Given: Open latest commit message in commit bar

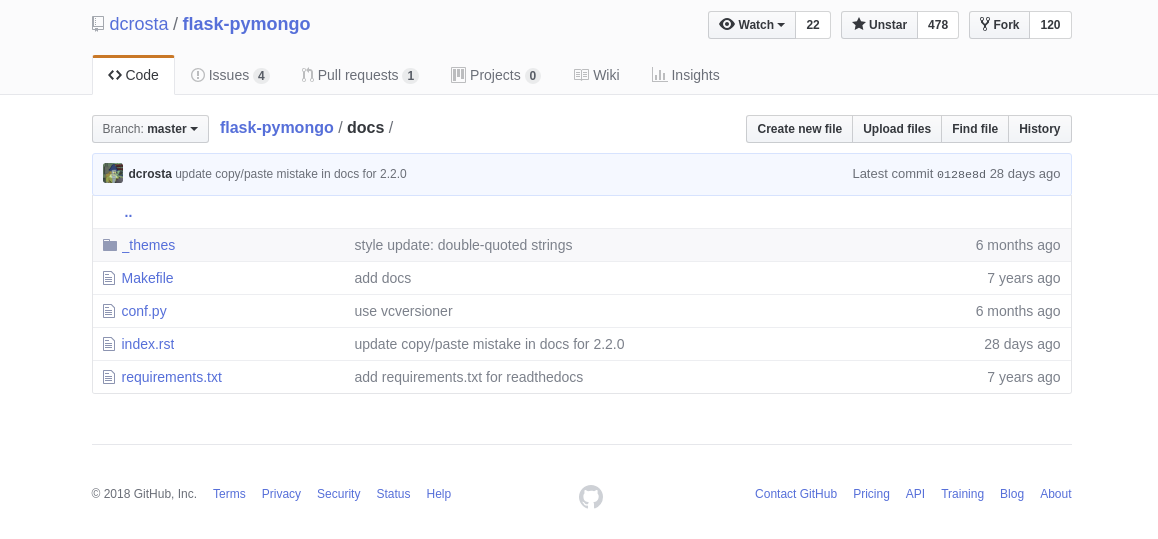Looking at the screenshot, I should (291, 174).
